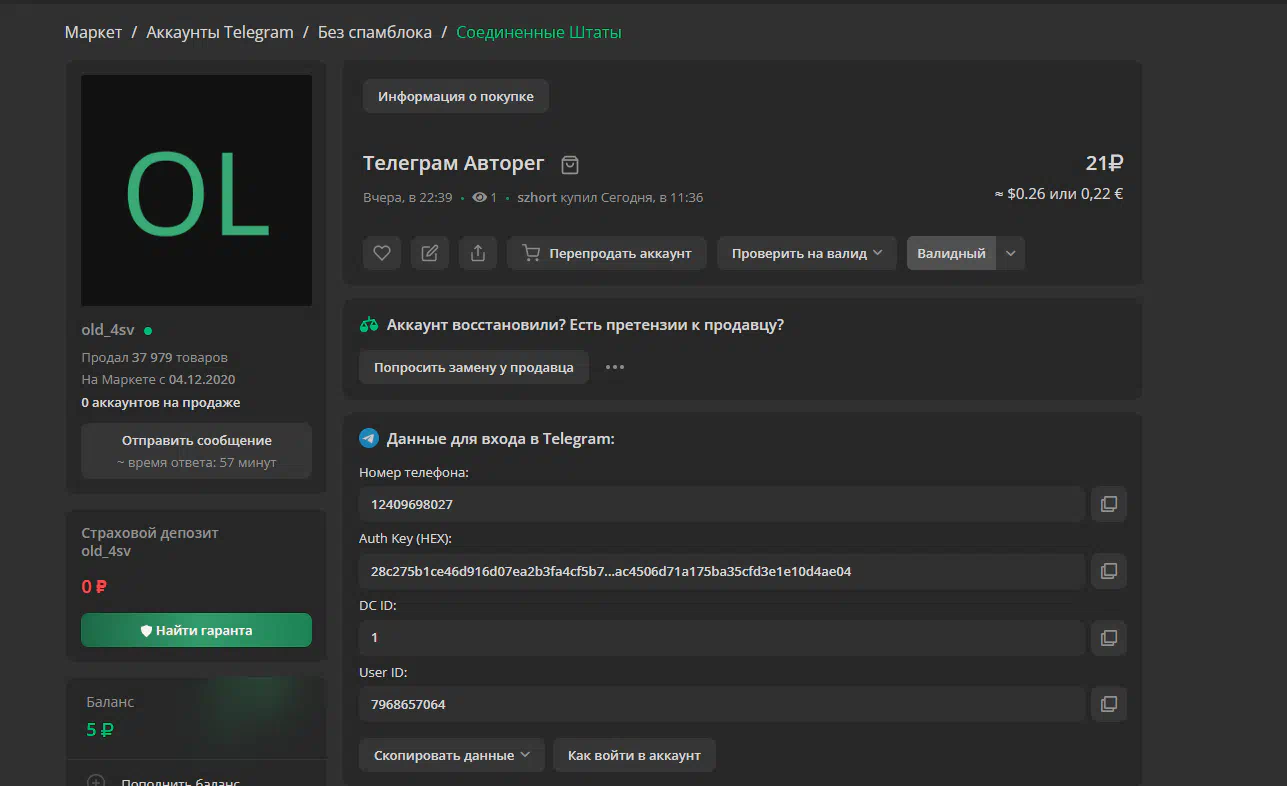Click Продал 37 979 товаров text
1287x786 pixels.
154,357
